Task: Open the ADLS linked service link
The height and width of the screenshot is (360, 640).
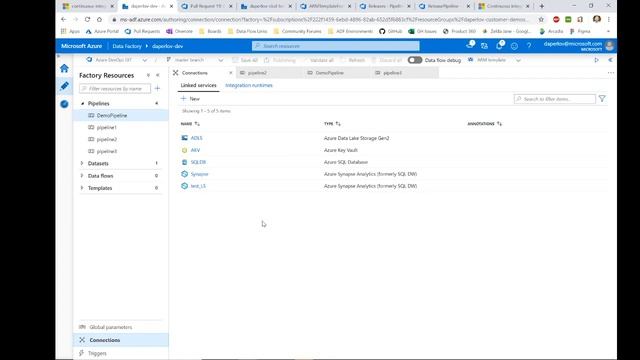Action: click(196, 138)
